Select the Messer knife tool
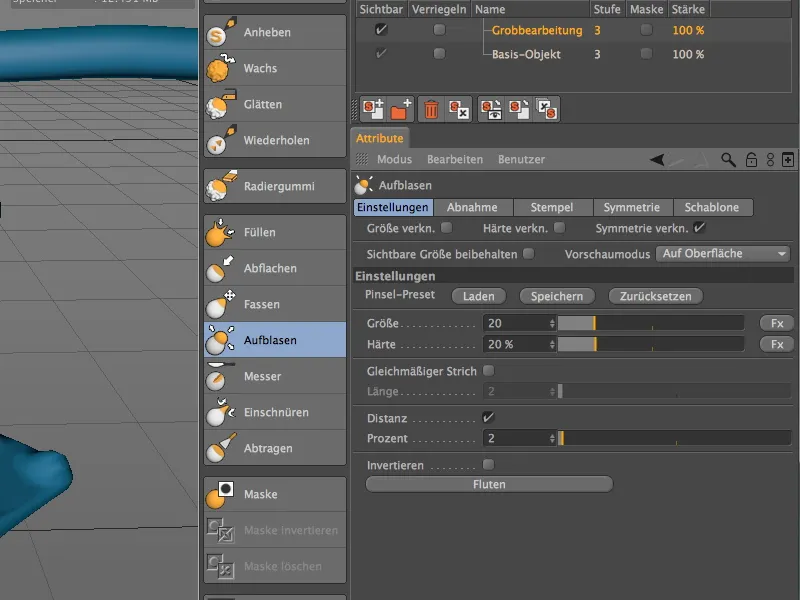Viewport: 800px width, 600px height. (274, 376)
